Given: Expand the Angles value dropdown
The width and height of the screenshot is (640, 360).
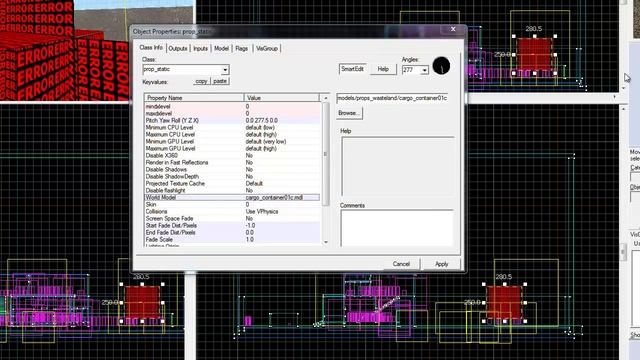Looking at the screenshot, I should pyautogui.click(x=424, y=70).
